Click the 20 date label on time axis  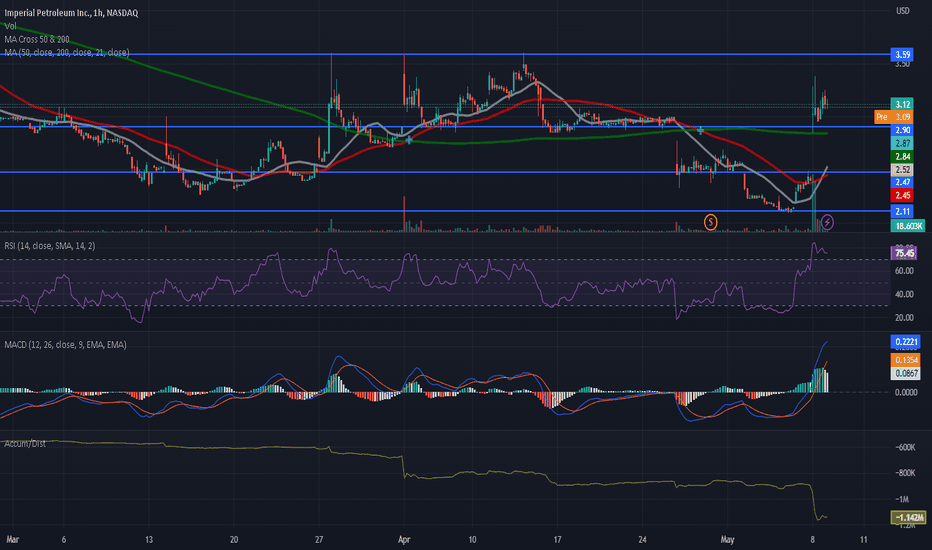coord(234,540)
